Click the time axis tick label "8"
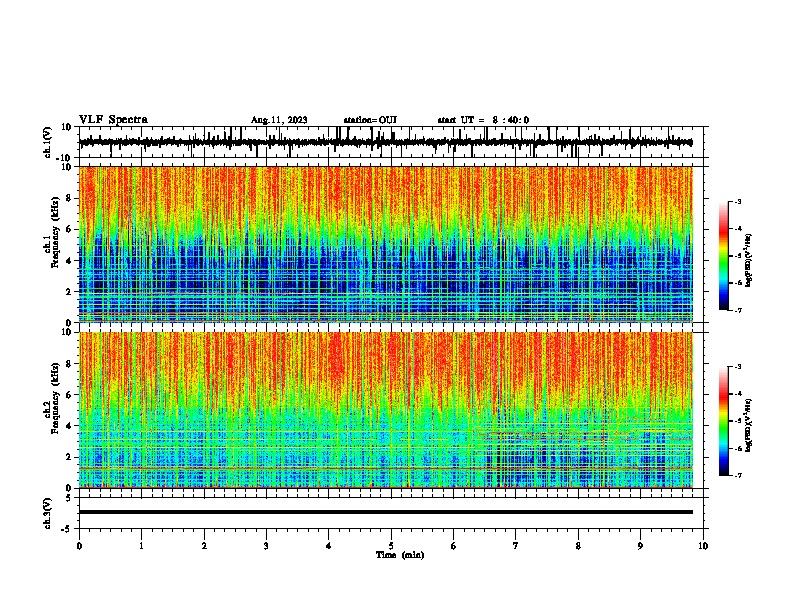792x612 pixels. click(x=578, y=546)
